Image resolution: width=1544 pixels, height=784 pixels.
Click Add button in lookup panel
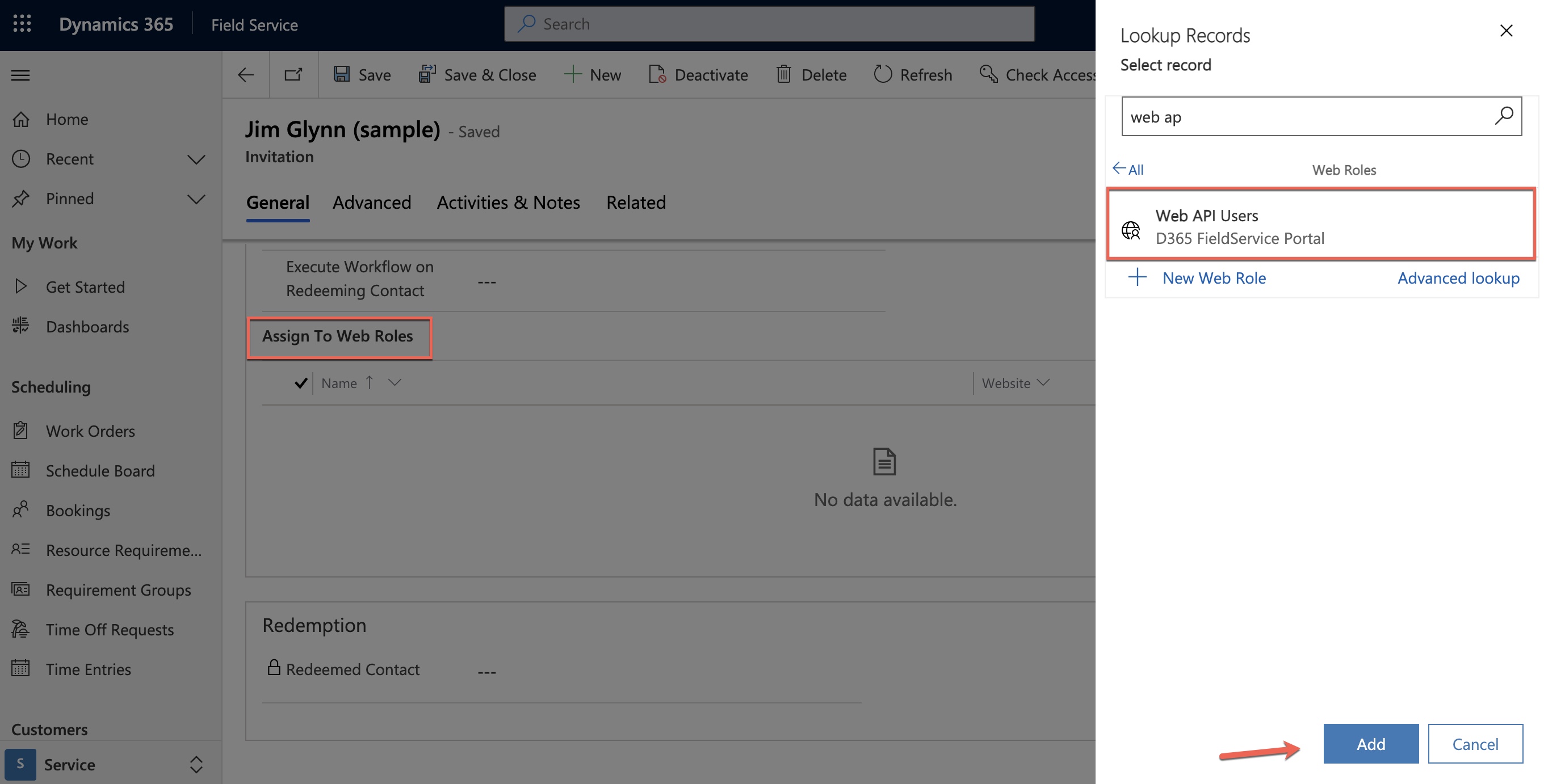[1371, 743]
